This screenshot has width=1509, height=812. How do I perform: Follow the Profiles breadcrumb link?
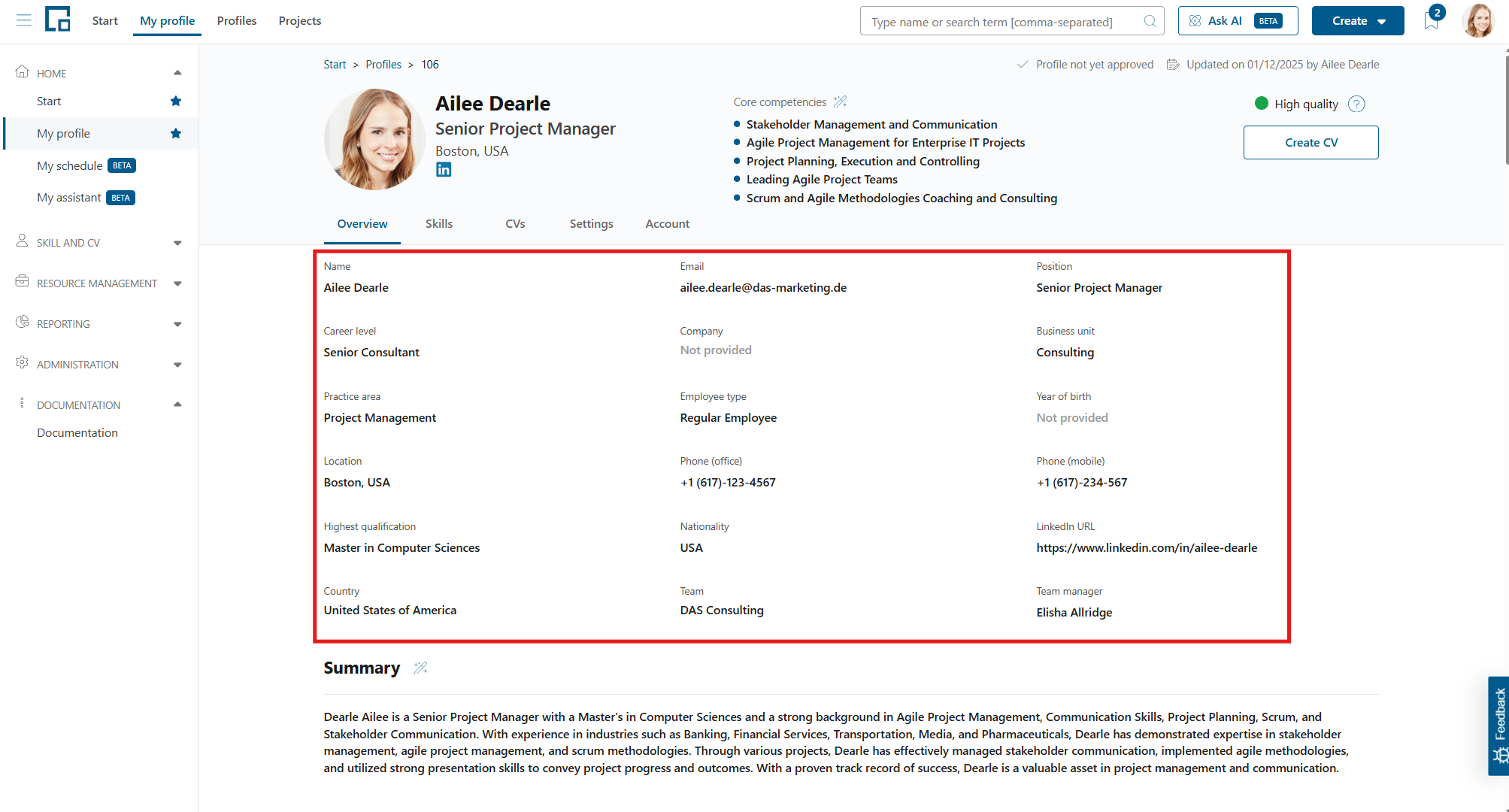pyautogui.click(x=383, y=65)
